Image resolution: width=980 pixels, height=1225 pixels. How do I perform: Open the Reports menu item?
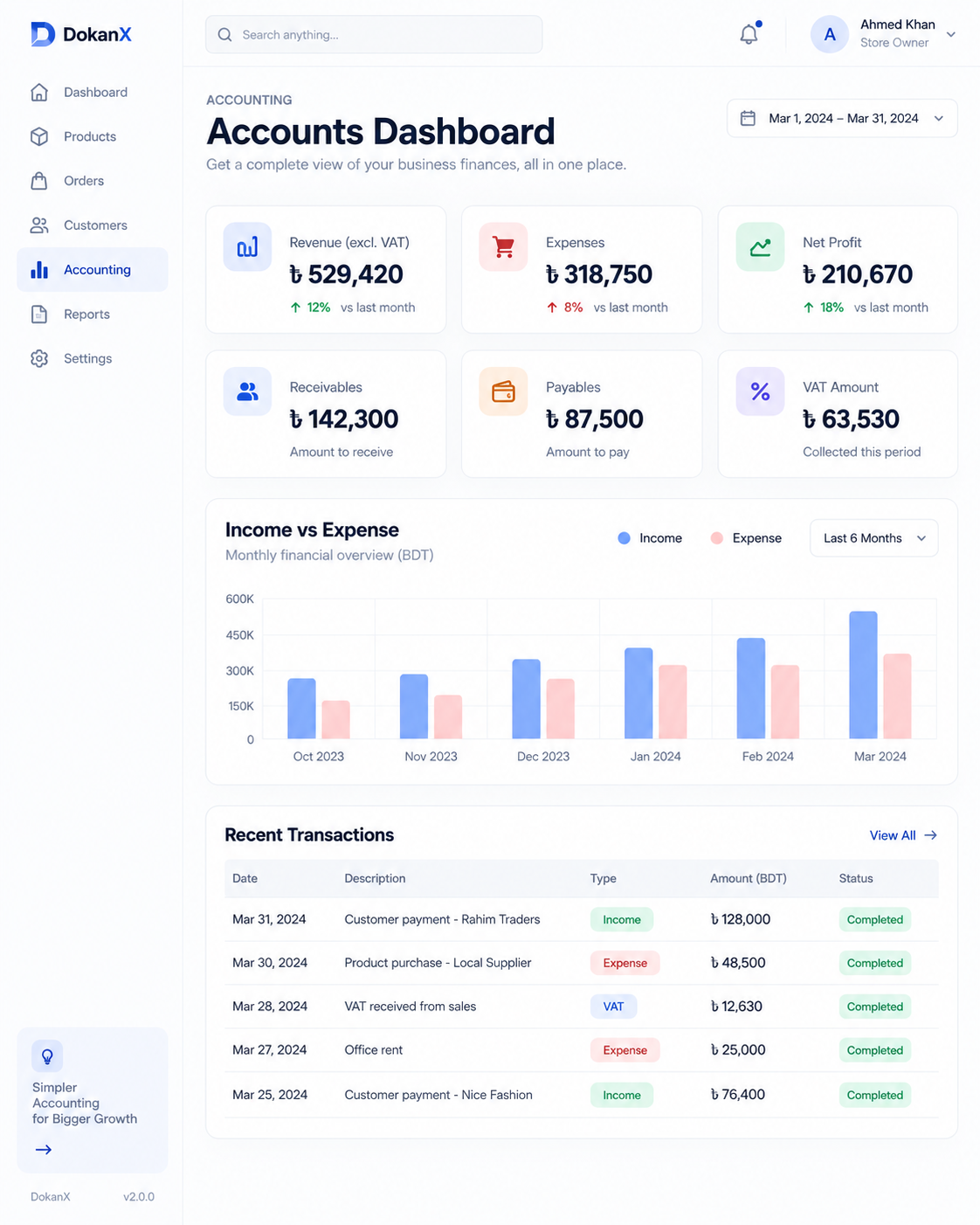coord(92,314)
